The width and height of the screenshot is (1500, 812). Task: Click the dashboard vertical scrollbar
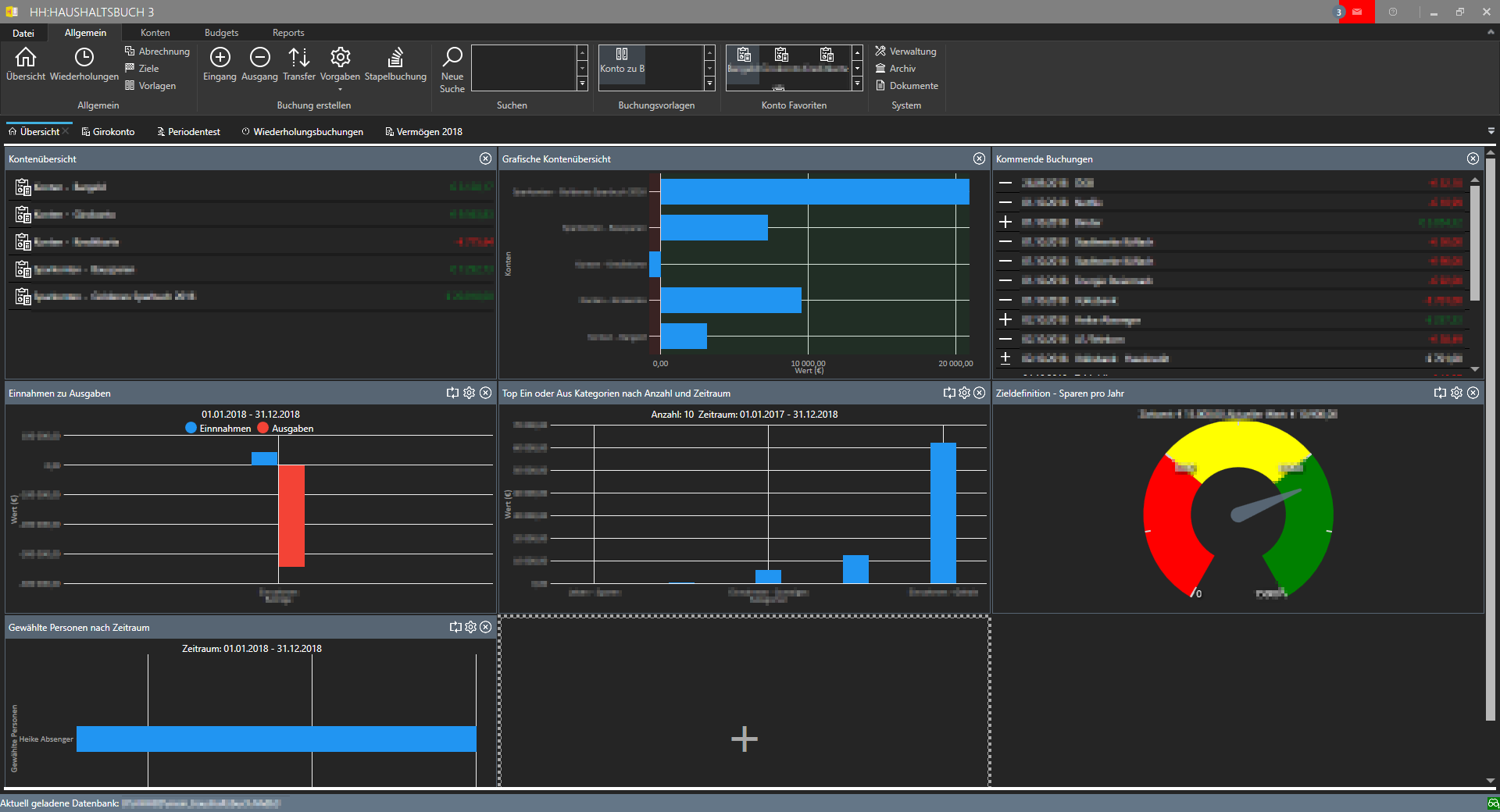point(1490,440)
